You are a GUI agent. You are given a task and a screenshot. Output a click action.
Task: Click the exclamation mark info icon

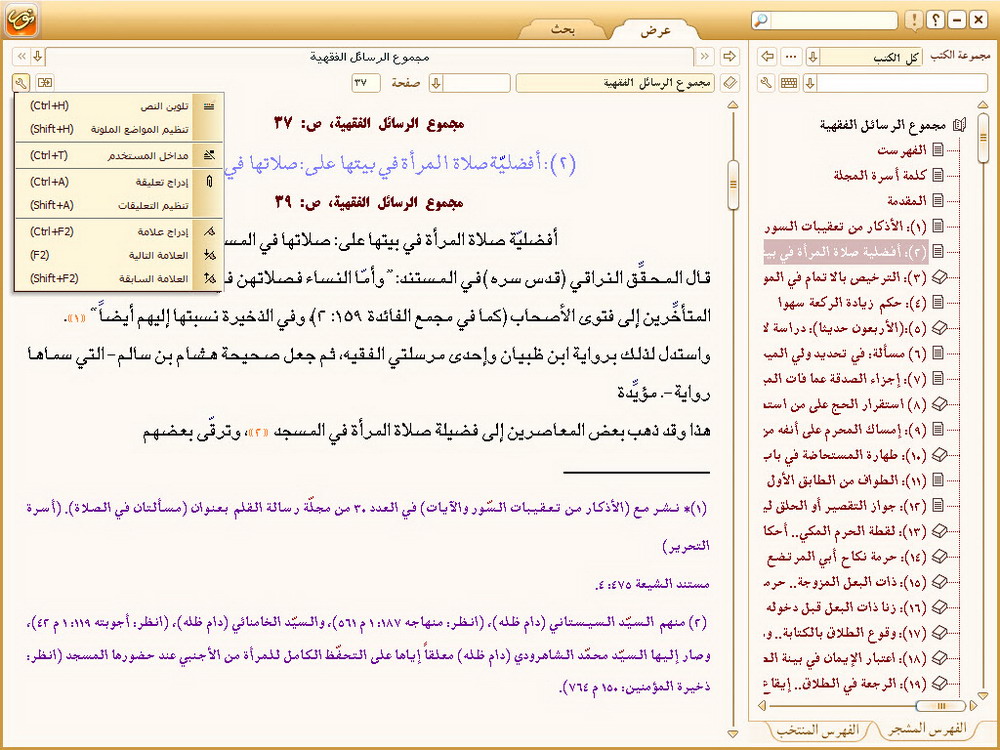click(x=914, y=20)
